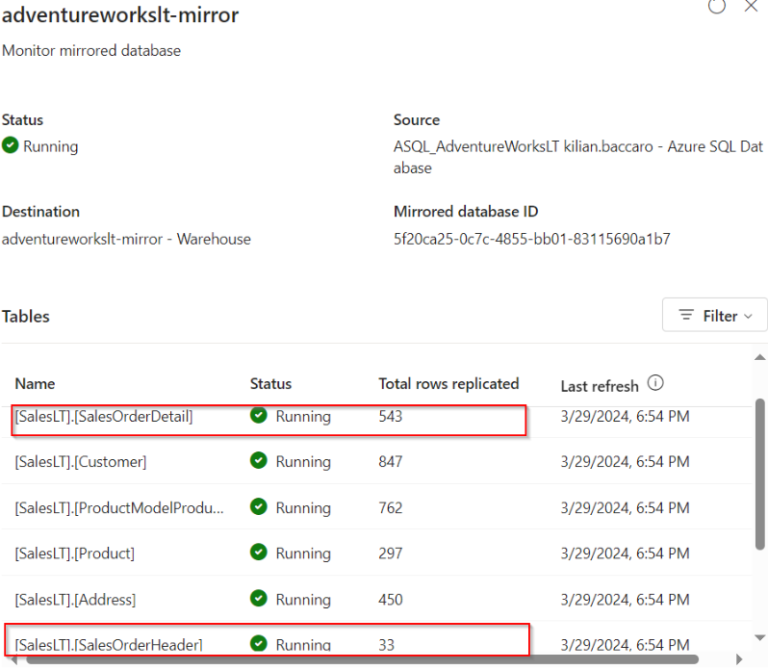The height and width of the screenshot is (670, 768).
Task: Click green status icon next to overall Running
Action: (x=10, y=145)
